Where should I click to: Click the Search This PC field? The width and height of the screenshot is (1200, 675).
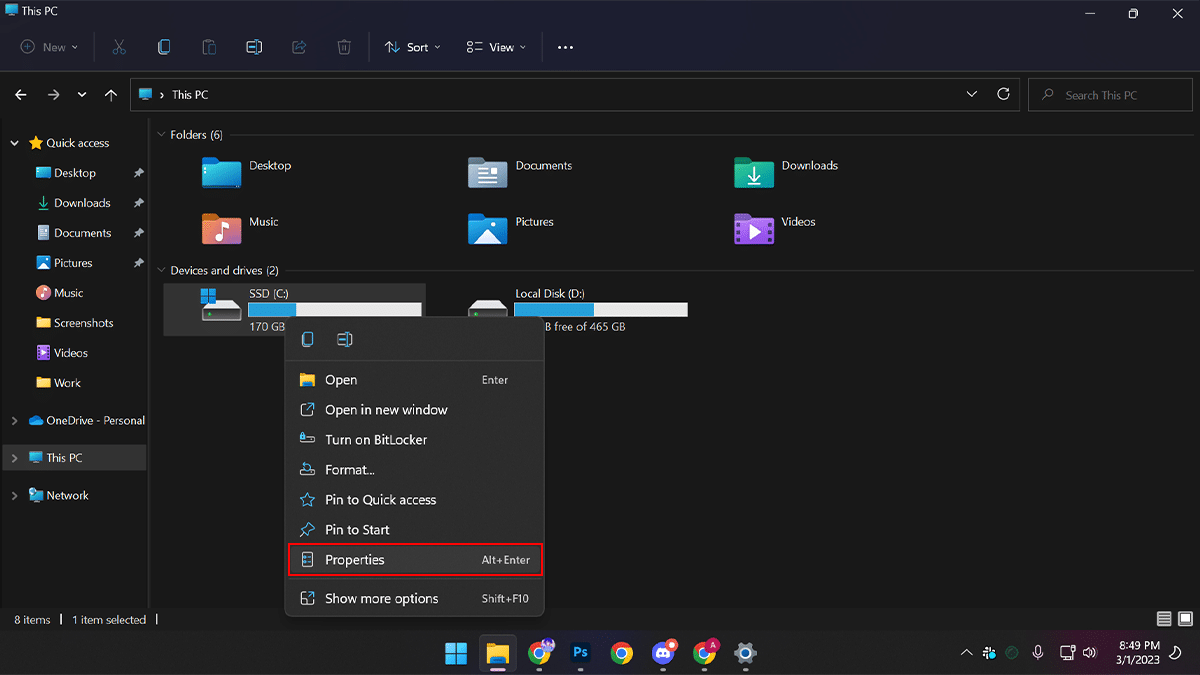[1110, 95]
